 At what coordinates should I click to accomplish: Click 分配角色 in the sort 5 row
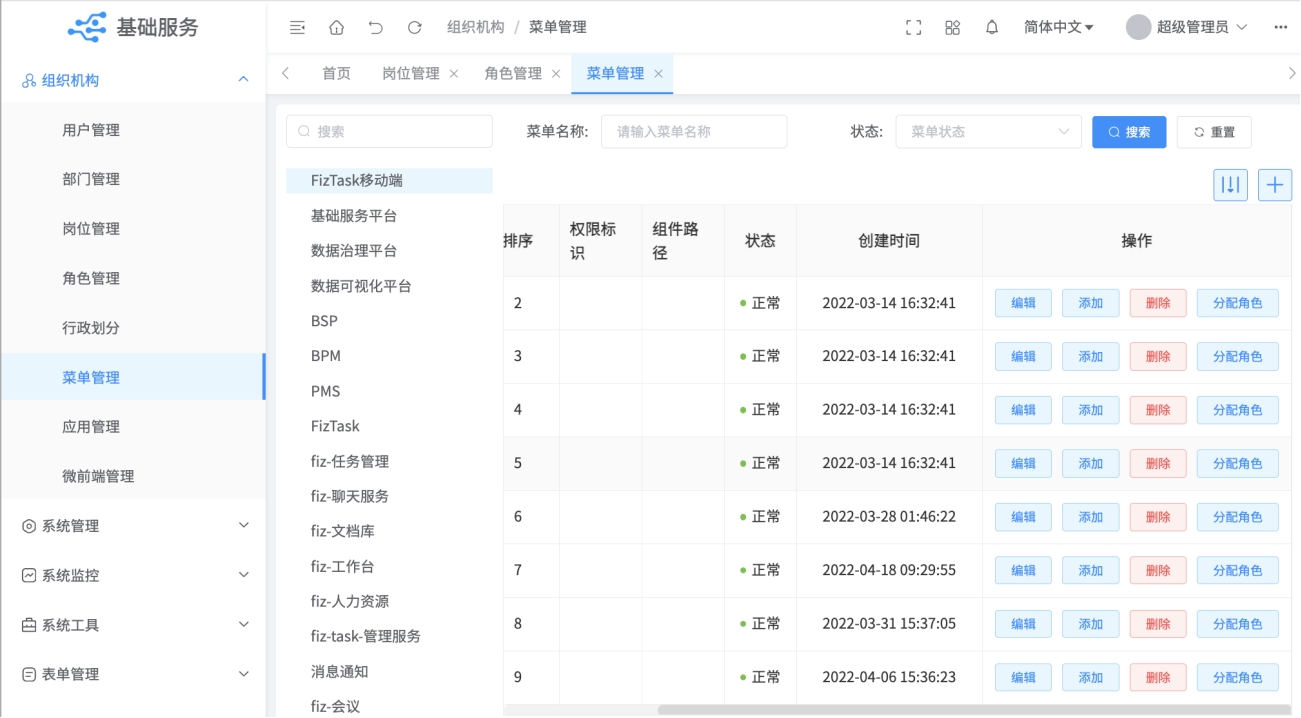click(1238, 463)
